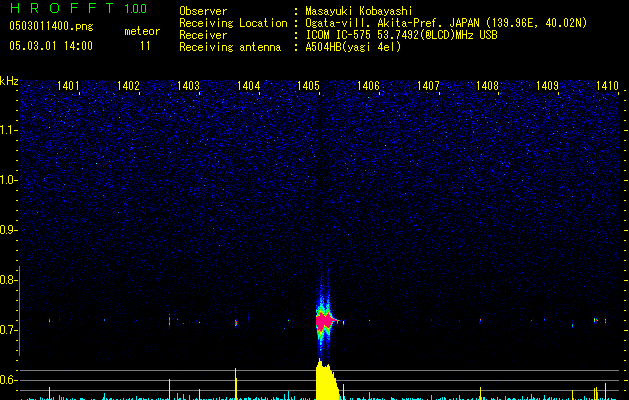This screenshot has height=400, width=629.
Task: Select the version number 1.0.0
Action: tap(135, 9)
